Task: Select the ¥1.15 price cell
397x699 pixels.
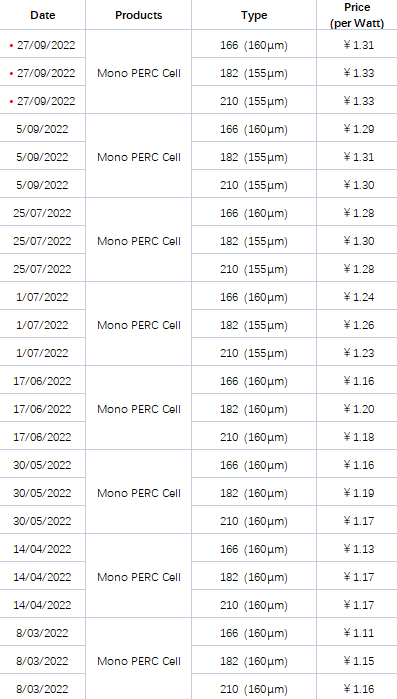Action: pos(359,661)
